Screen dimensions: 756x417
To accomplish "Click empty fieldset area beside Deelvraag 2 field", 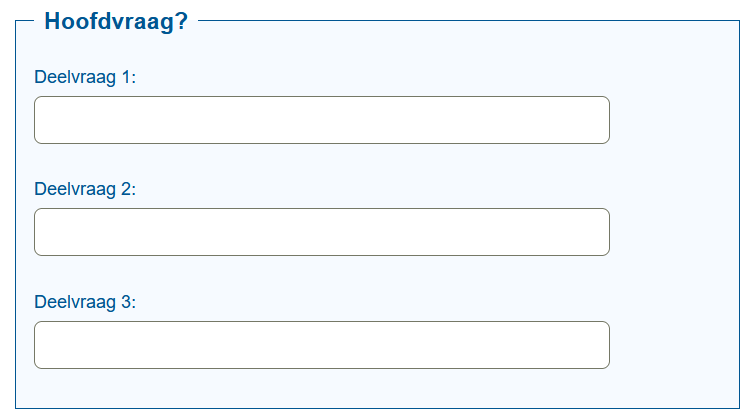I will [675, 232].
